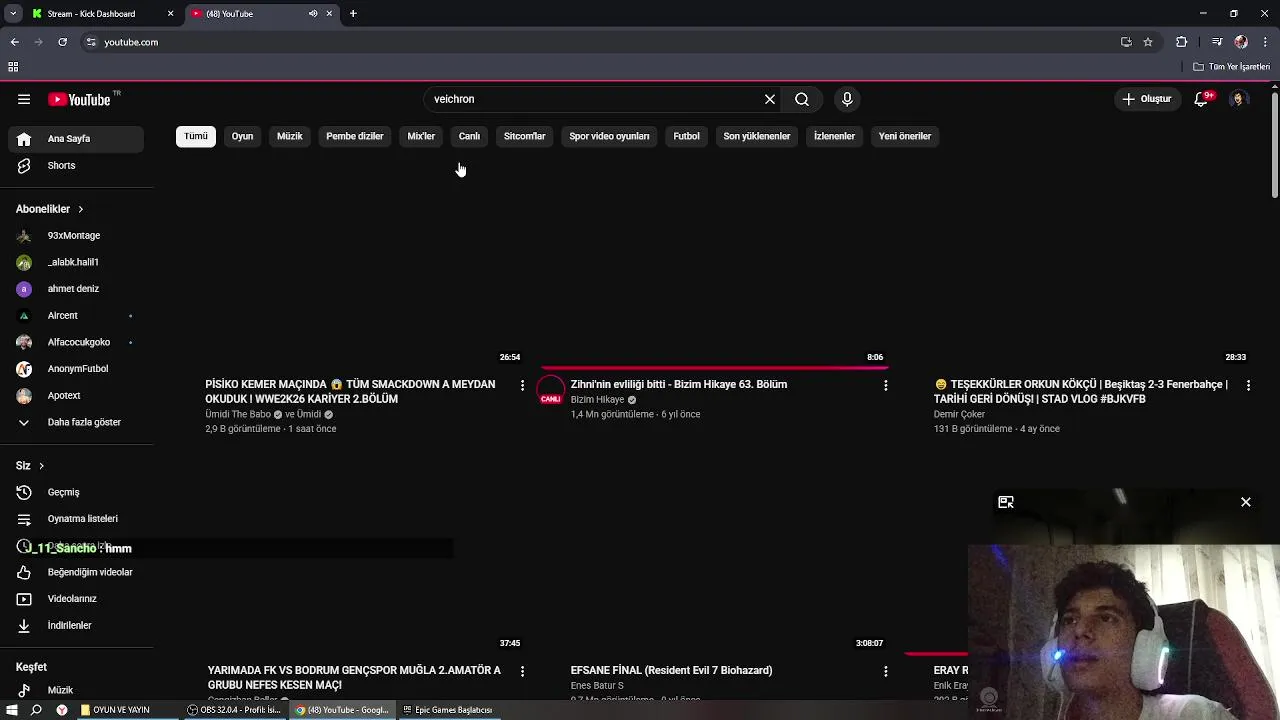Select the Canlı filter chip
The height and width of the screenshot is (720, 1280).
(469, 136)
